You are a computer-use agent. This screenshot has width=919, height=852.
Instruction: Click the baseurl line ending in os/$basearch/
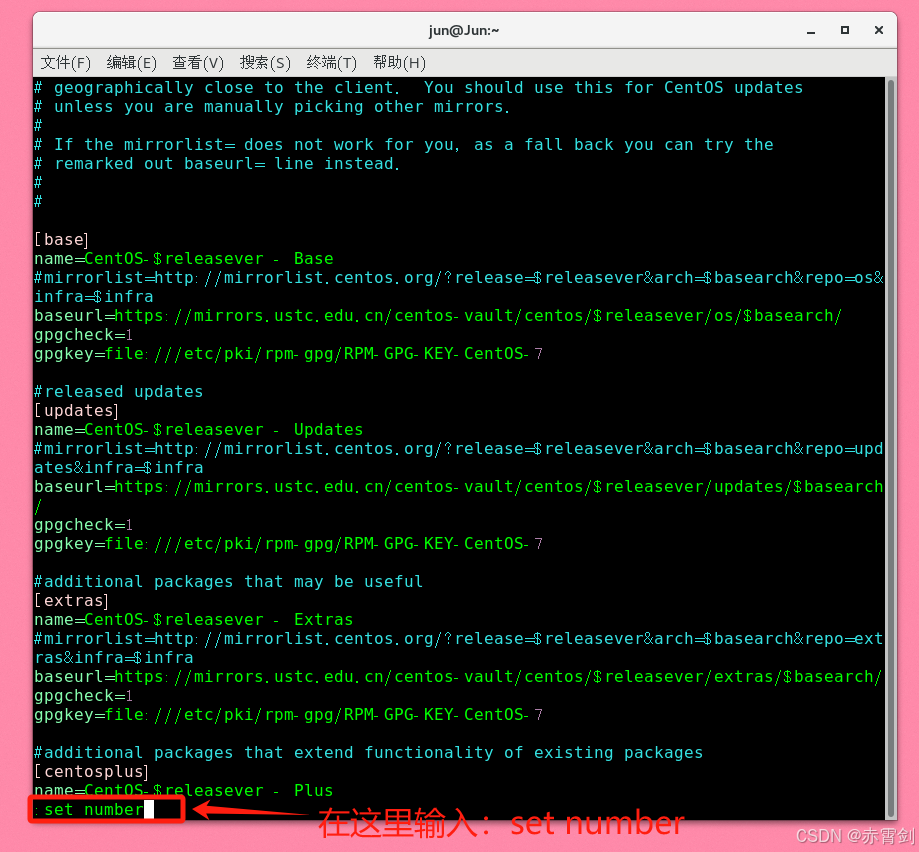[438, 316]
